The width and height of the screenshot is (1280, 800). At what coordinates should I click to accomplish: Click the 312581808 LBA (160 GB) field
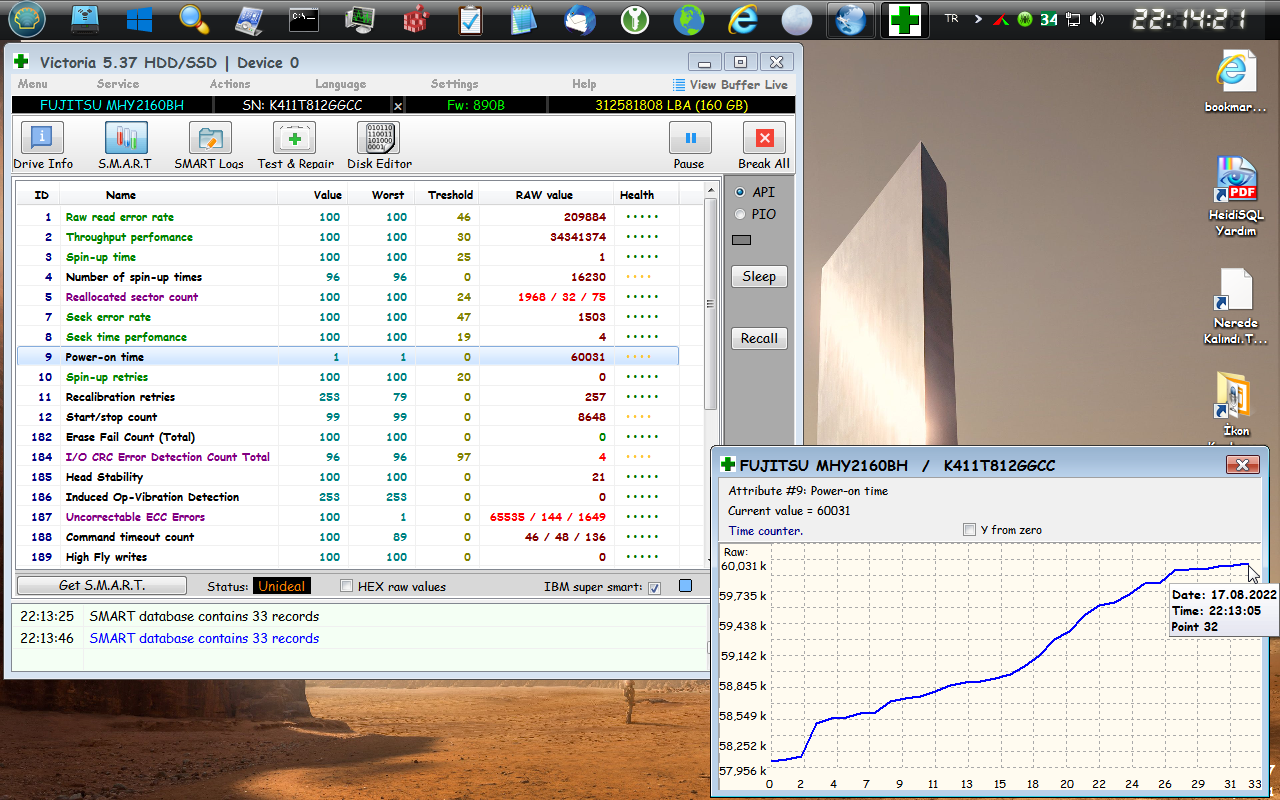[671, 105]
